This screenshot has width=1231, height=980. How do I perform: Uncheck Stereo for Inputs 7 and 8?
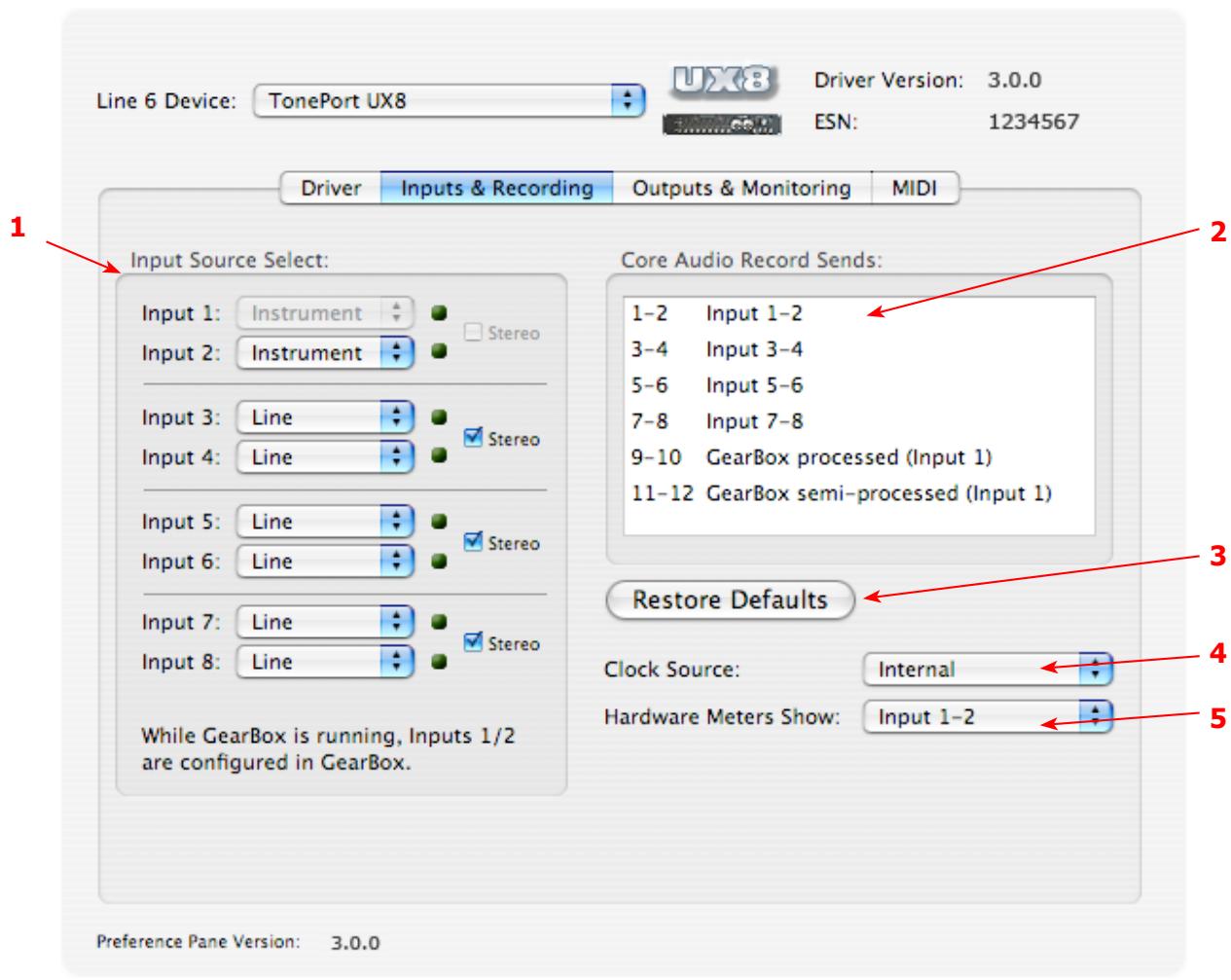click(474, 642)
